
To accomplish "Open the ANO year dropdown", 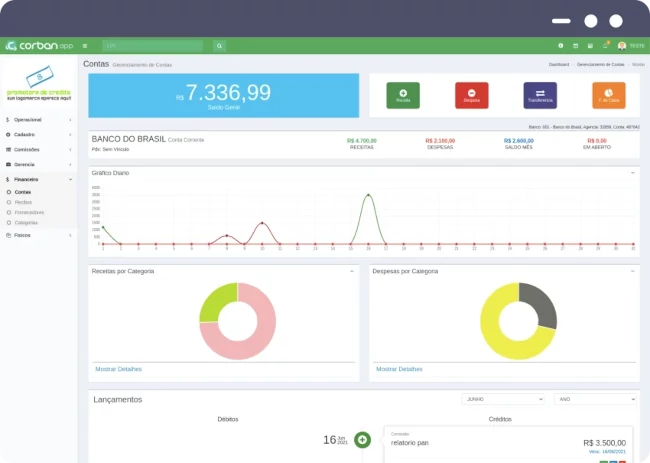I will coord(594,399).
